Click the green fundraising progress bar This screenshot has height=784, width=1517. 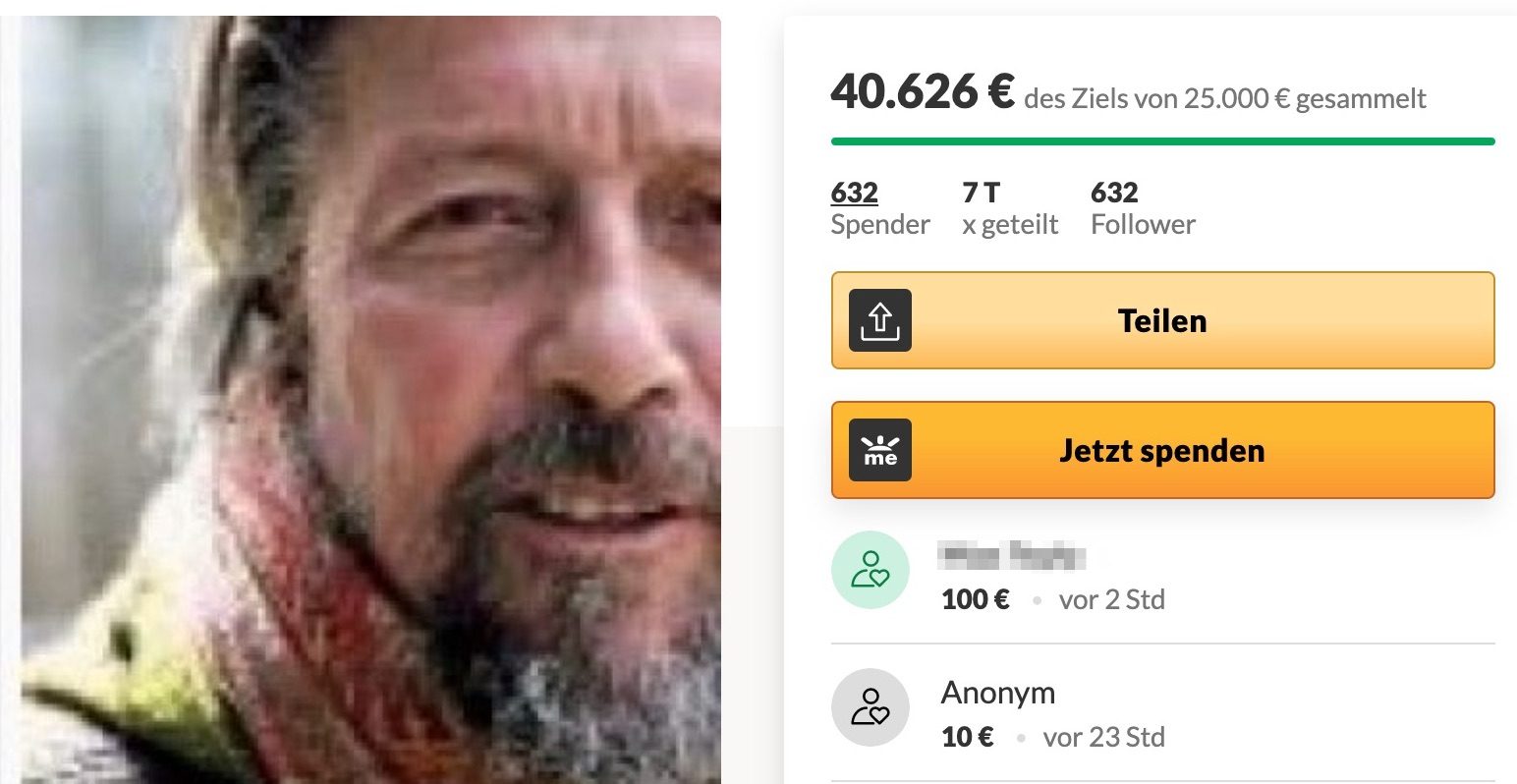pyautogui.click(x=1162, y=141)
